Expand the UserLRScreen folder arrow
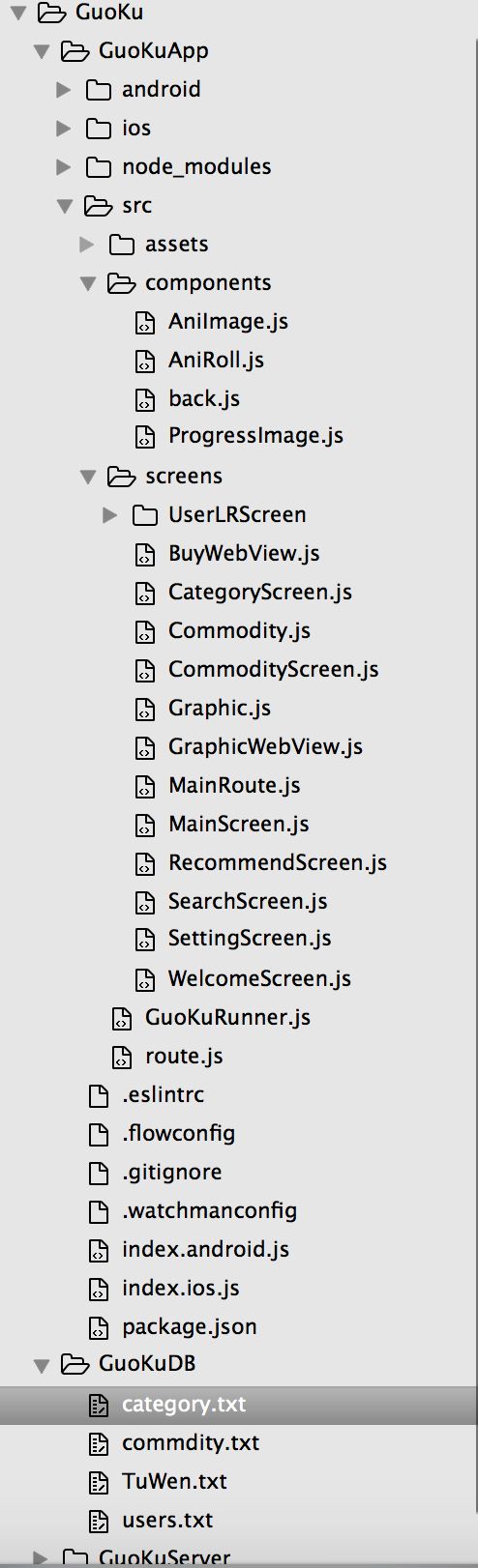Image resolution: width=478 pixels, height=1568 pixels. 110,515
